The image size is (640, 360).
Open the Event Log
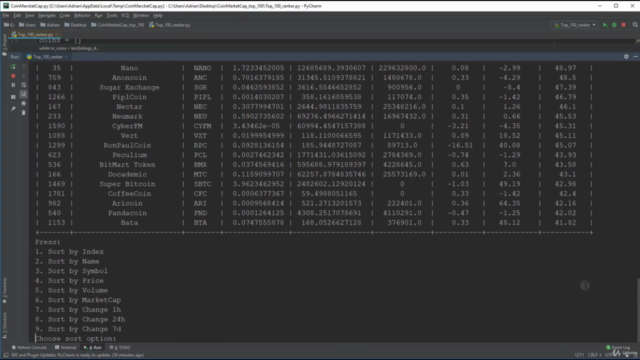618,348
